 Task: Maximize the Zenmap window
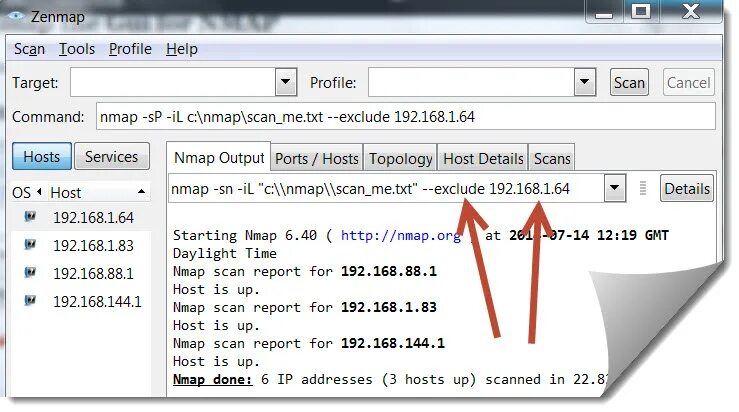click(x=641, y=11)
